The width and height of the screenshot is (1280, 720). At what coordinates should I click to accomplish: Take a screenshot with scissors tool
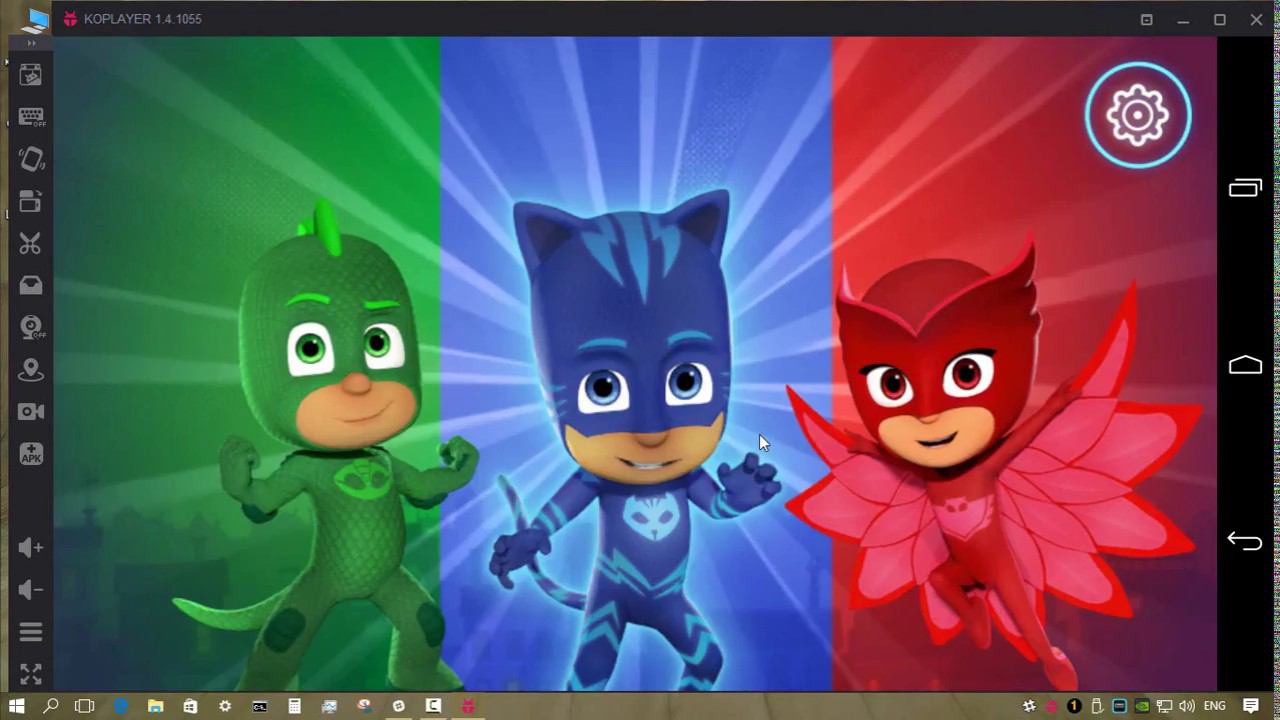point(31,243)
